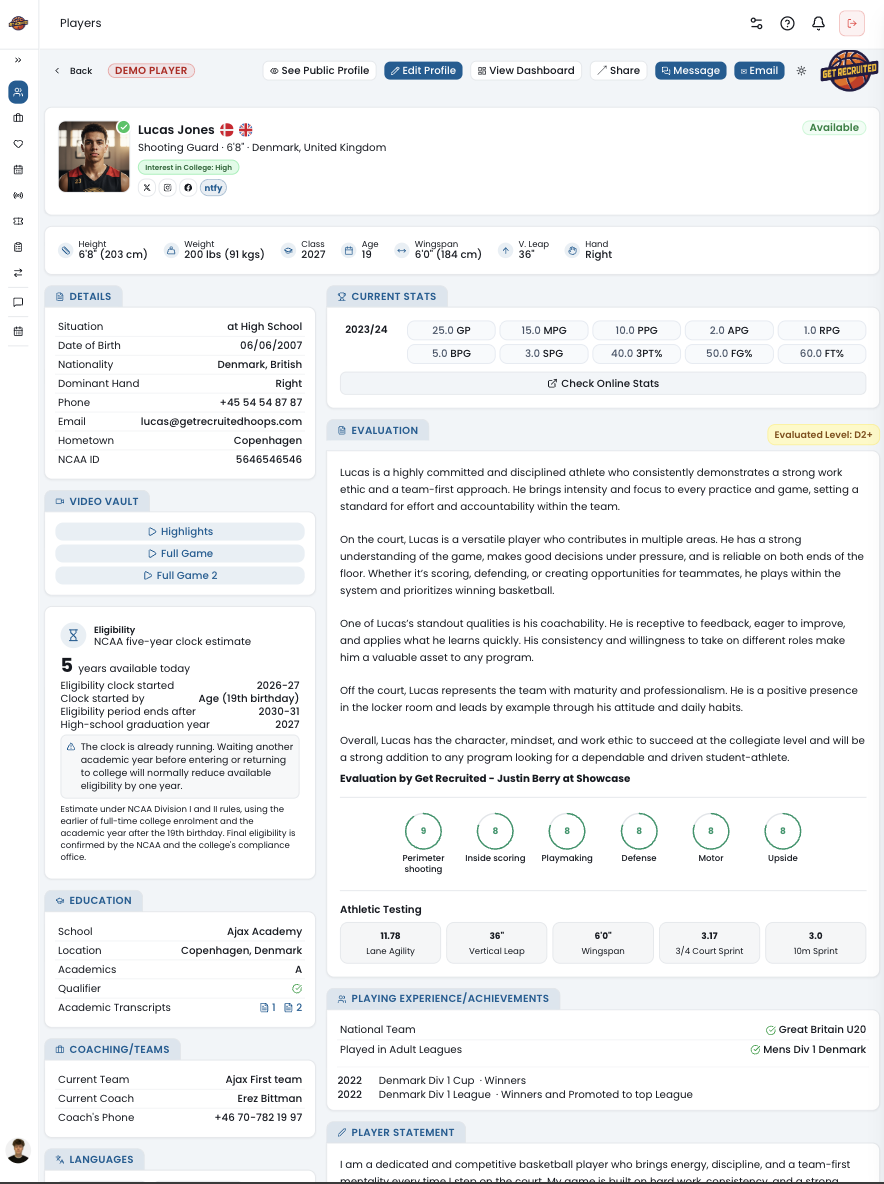Go back using the Back link
Viewport: 884px width, 1184px height.
pos(73,71)
